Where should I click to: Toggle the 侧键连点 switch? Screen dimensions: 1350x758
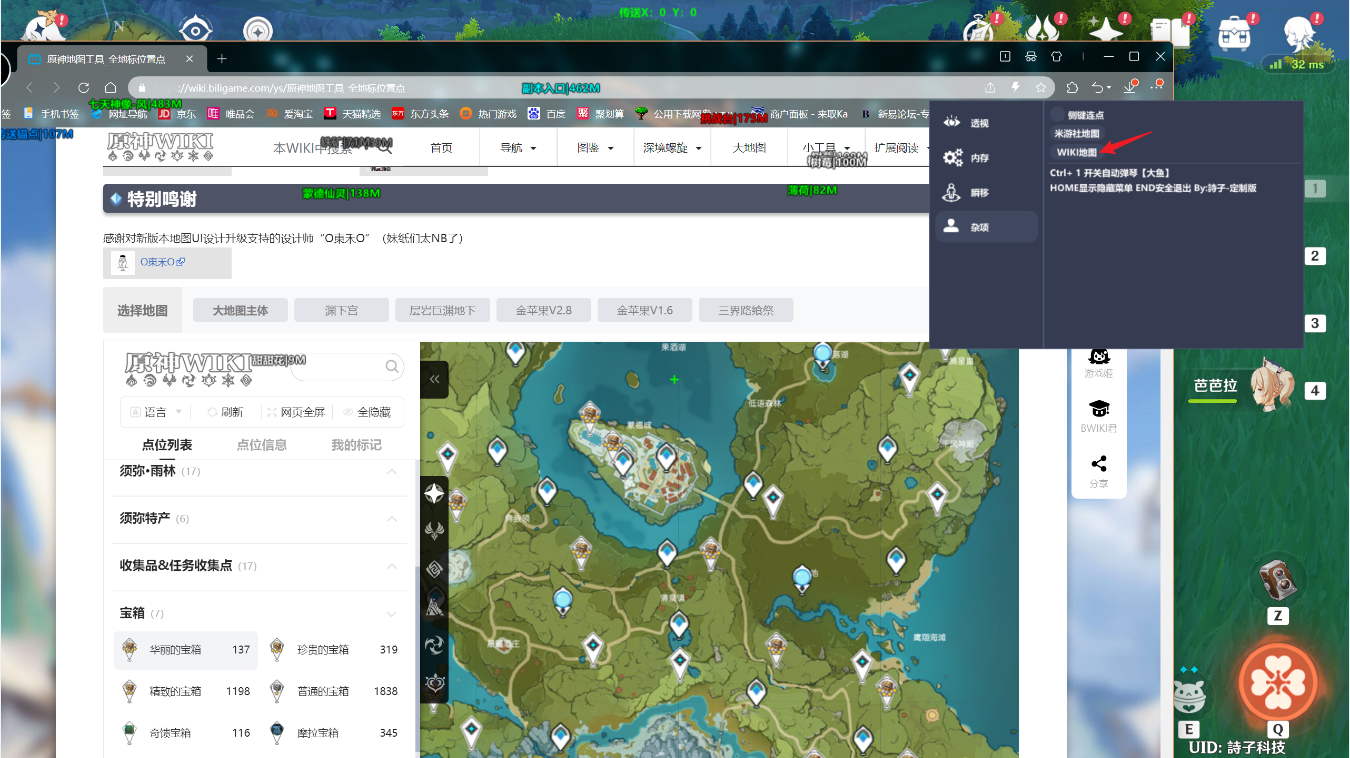1058,115
